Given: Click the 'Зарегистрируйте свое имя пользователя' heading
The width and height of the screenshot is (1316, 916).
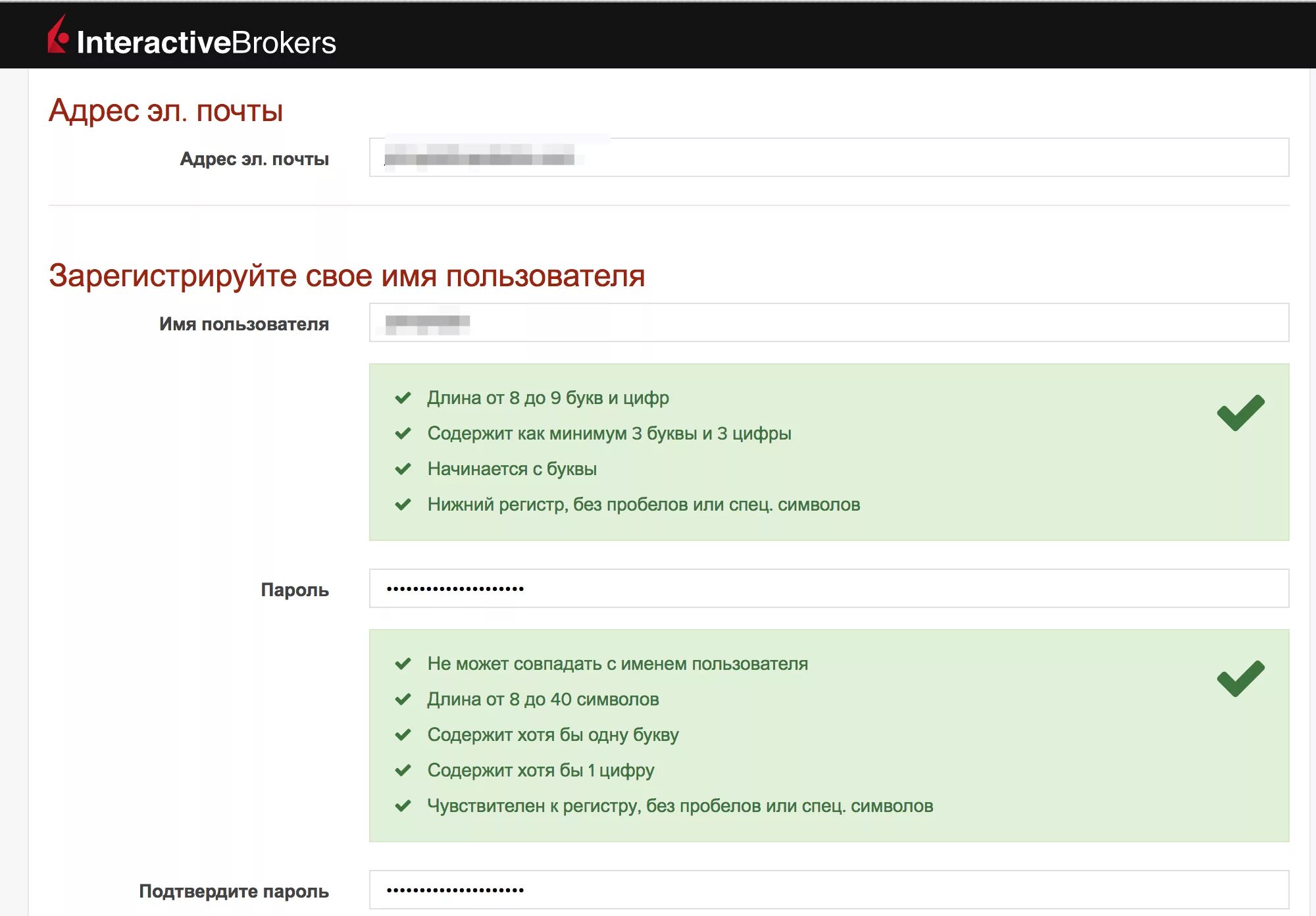Looking at the screenshot, I should click(347, 276).
